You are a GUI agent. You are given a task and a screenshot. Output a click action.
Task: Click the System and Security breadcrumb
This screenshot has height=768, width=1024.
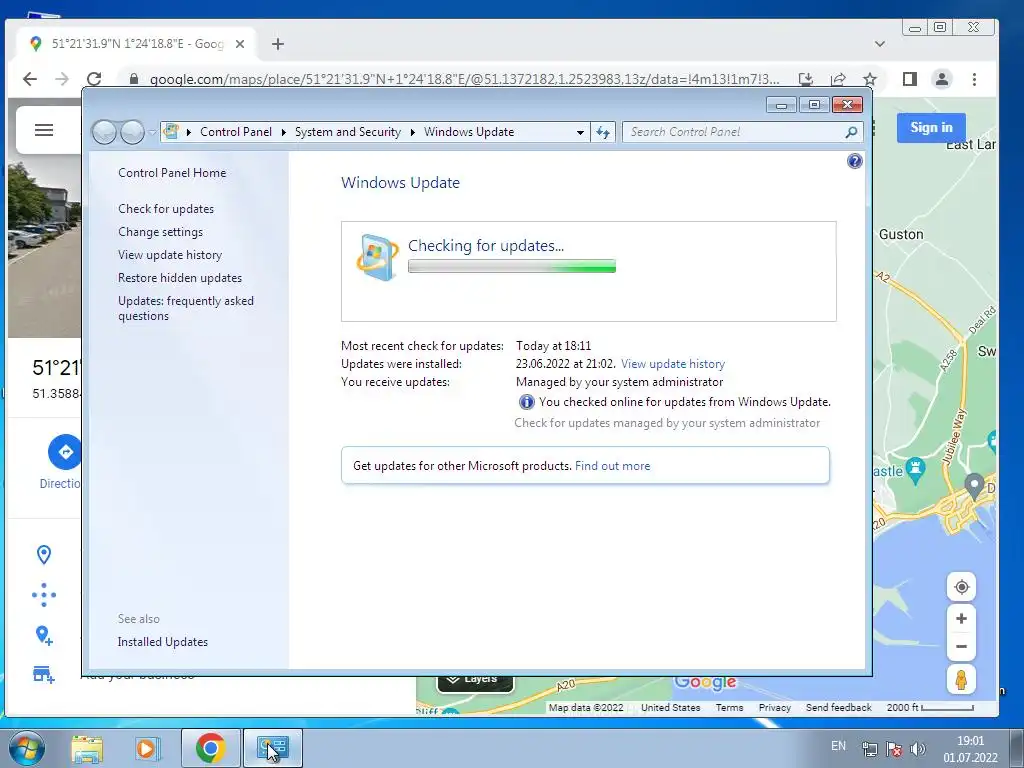point(347,132)
